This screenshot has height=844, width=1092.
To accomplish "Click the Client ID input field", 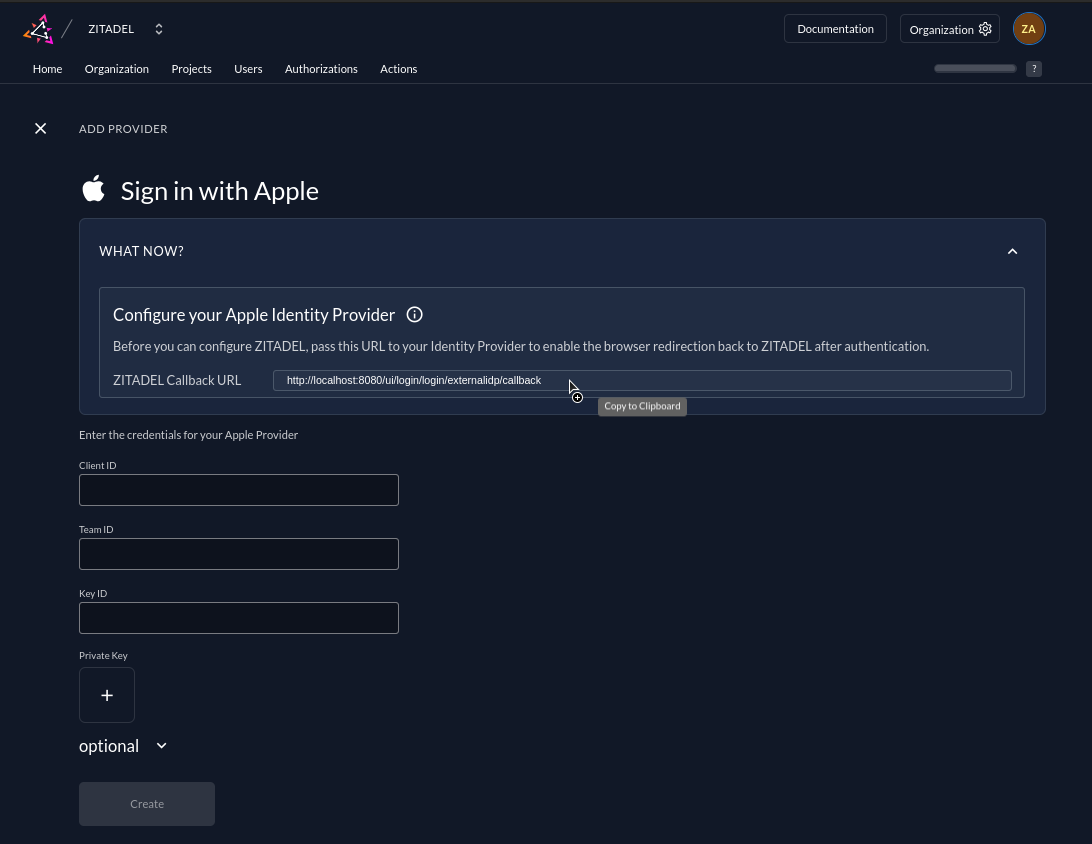I will [x=238, y=490].
